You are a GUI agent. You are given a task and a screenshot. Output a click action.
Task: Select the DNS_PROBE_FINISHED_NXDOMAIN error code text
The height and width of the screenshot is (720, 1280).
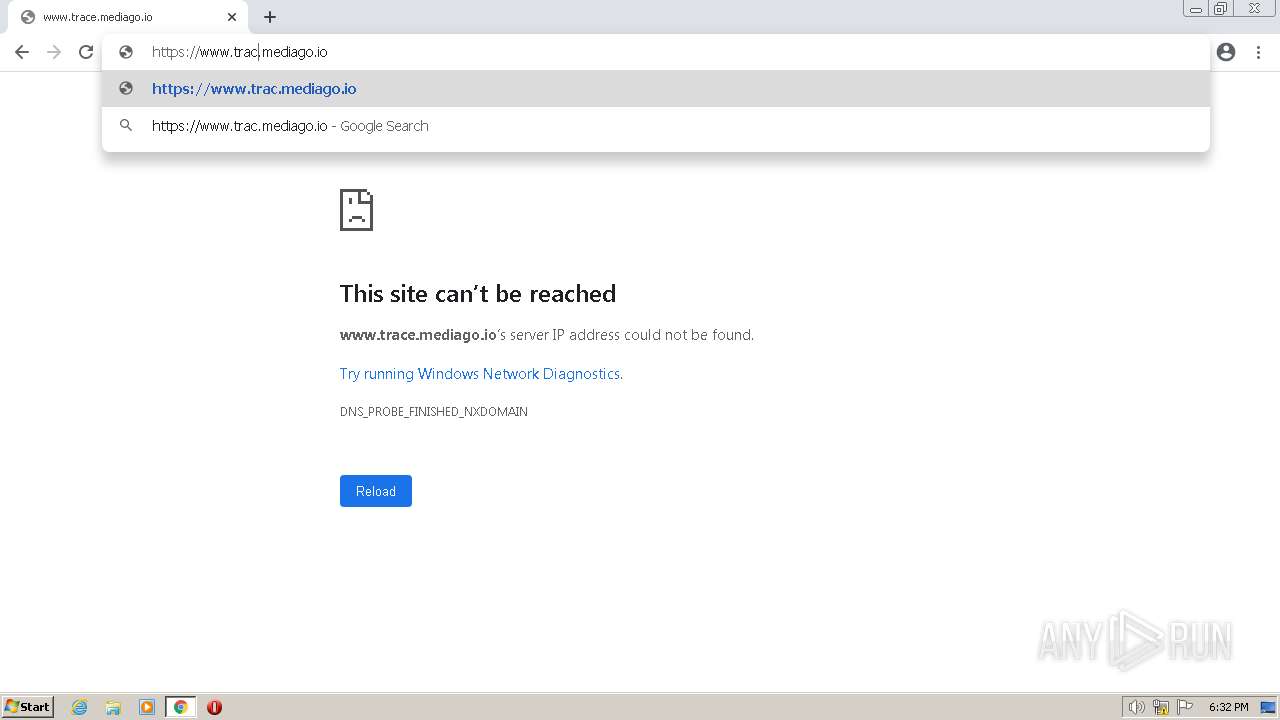(434, 412)
